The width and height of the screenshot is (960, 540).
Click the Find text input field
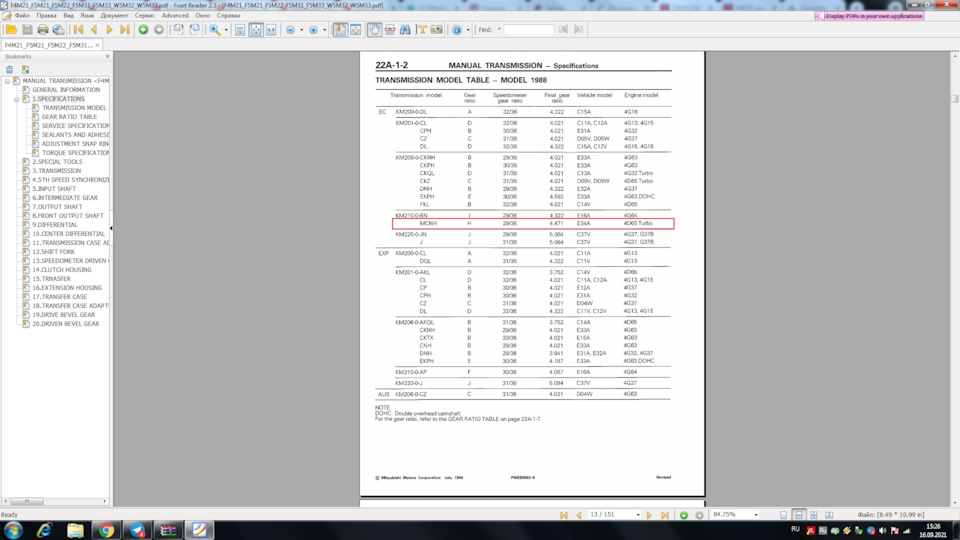(529, 30)
